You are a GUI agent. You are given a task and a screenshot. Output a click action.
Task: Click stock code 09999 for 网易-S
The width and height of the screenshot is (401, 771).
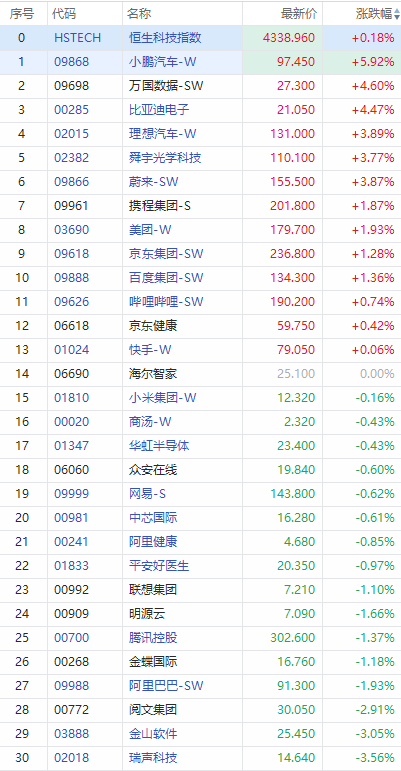(x=72, y=494)
